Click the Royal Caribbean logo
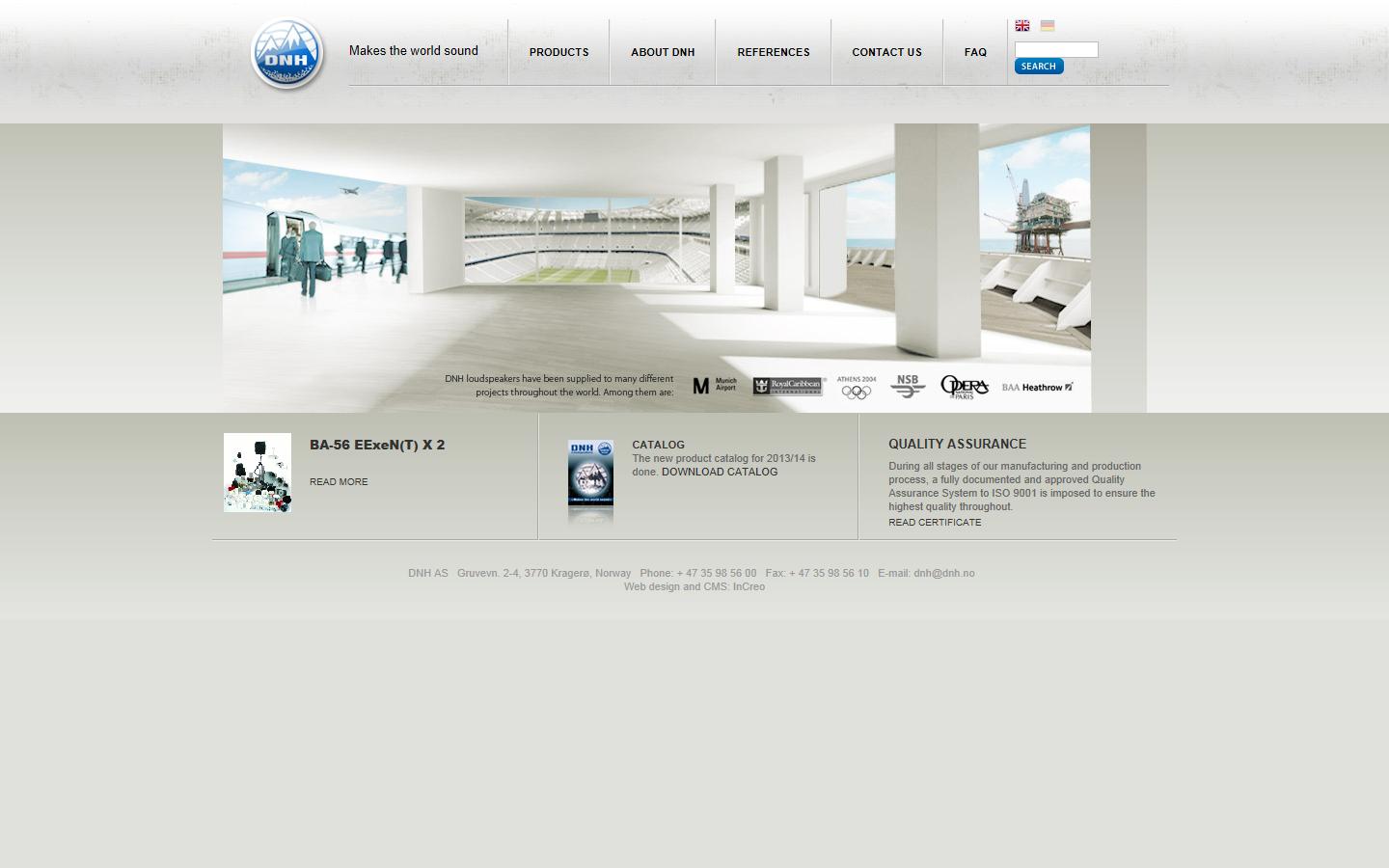Image resolution: width=1389 pixels, height=868 pixels. click(788, 387)
